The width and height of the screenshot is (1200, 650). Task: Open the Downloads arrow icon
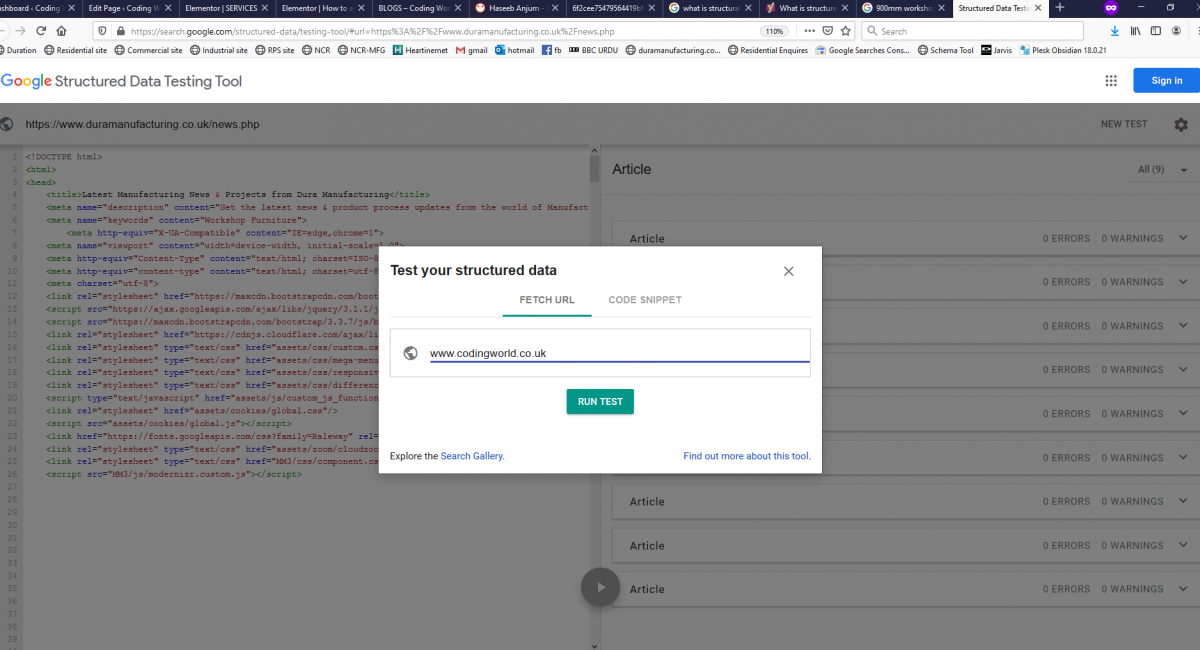click(x=1115, y=31)
